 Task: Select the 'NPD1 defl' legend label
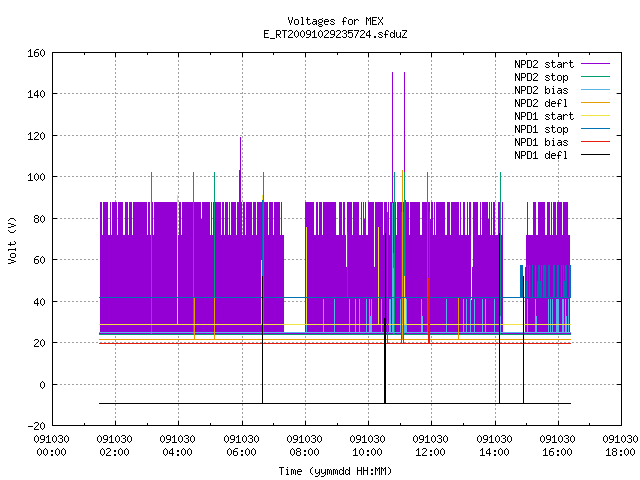(541, 156)
